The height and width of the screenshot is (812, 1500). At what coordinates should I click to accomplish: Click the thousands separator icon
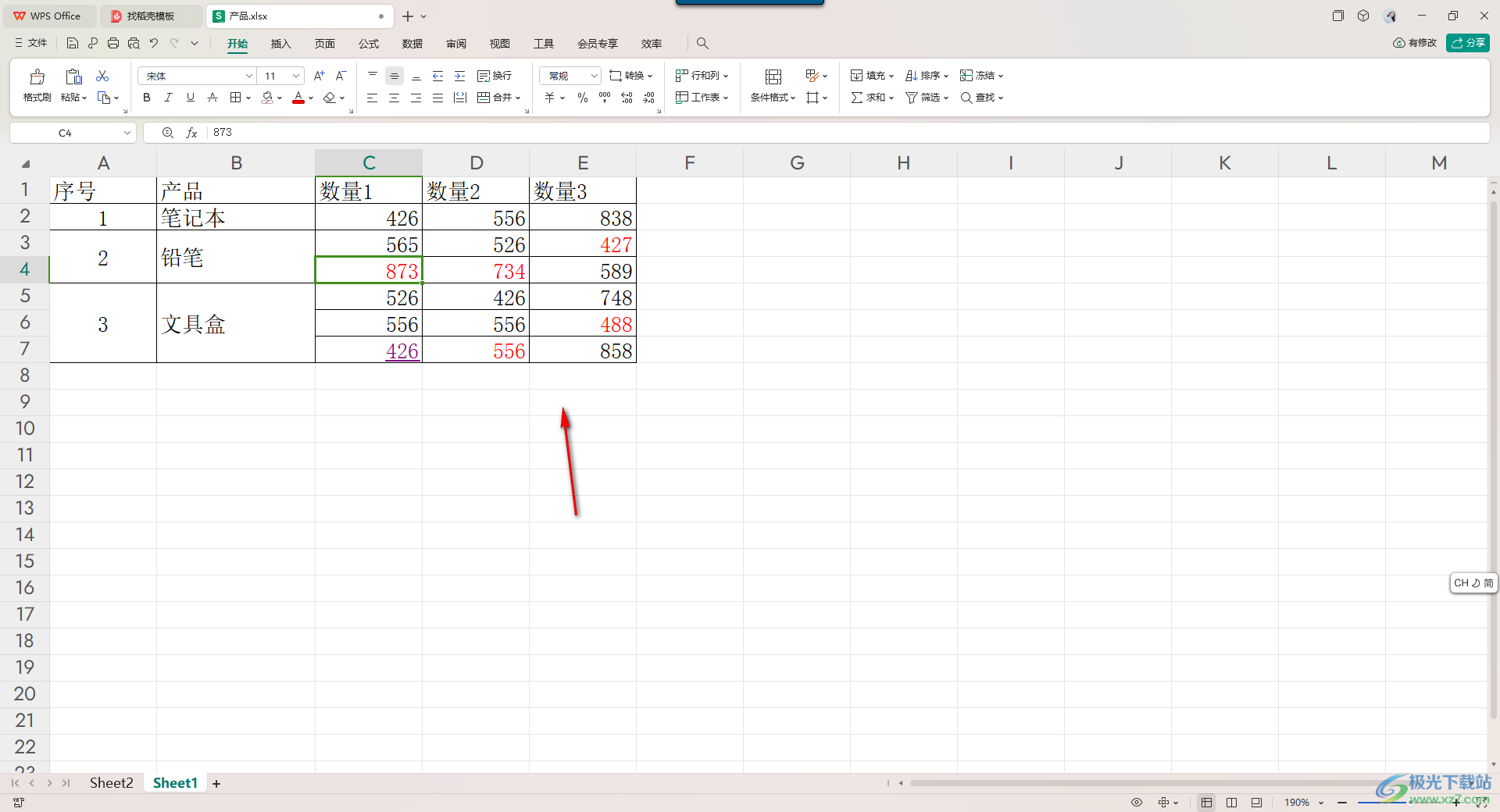pos(605,98)
